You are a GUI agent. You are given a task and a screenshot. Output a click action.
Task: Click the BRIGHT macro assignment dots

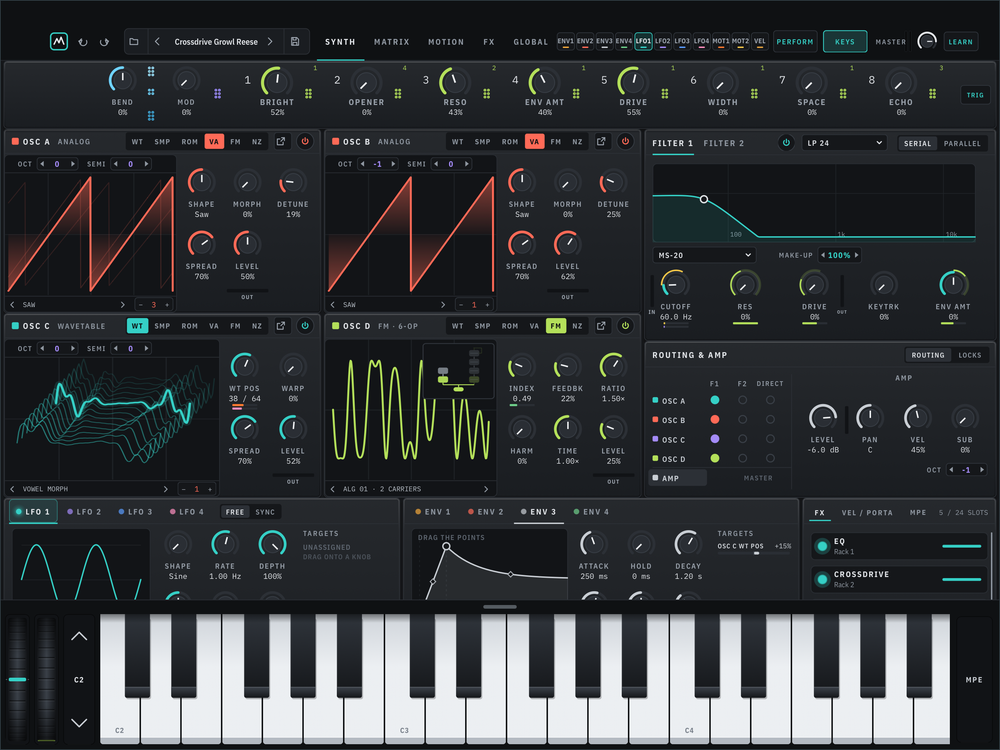point(308,94)
